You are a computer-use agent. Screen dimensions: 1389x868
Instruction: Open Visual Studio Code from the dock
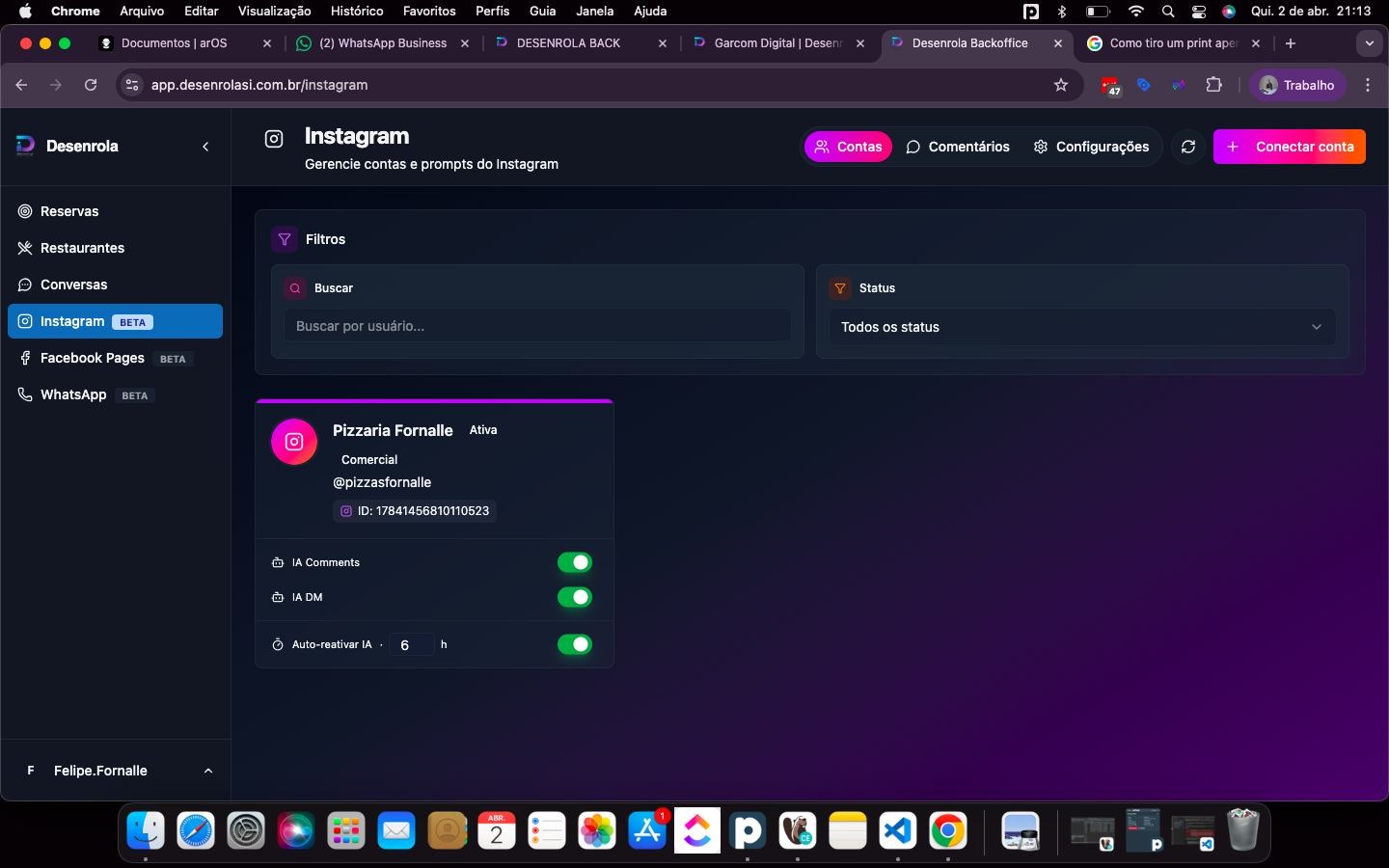point(897,830)
